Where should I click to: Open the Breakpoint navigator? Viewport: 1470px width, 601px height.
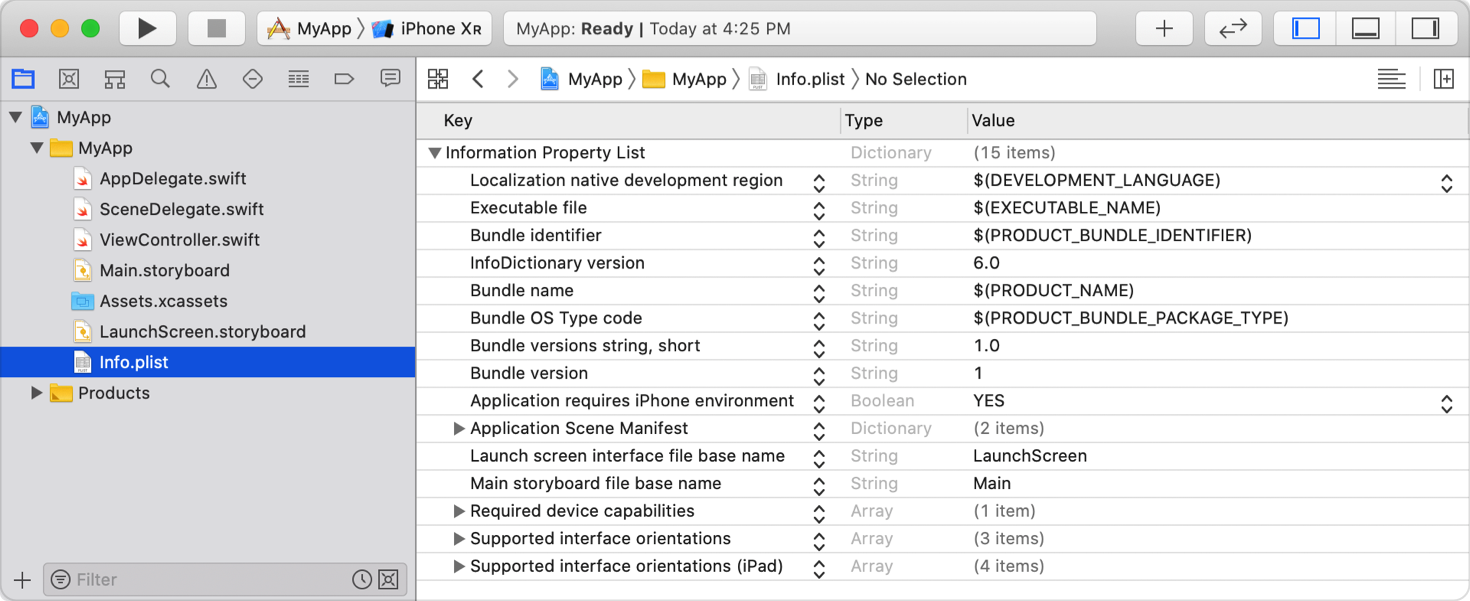(344, 78)
